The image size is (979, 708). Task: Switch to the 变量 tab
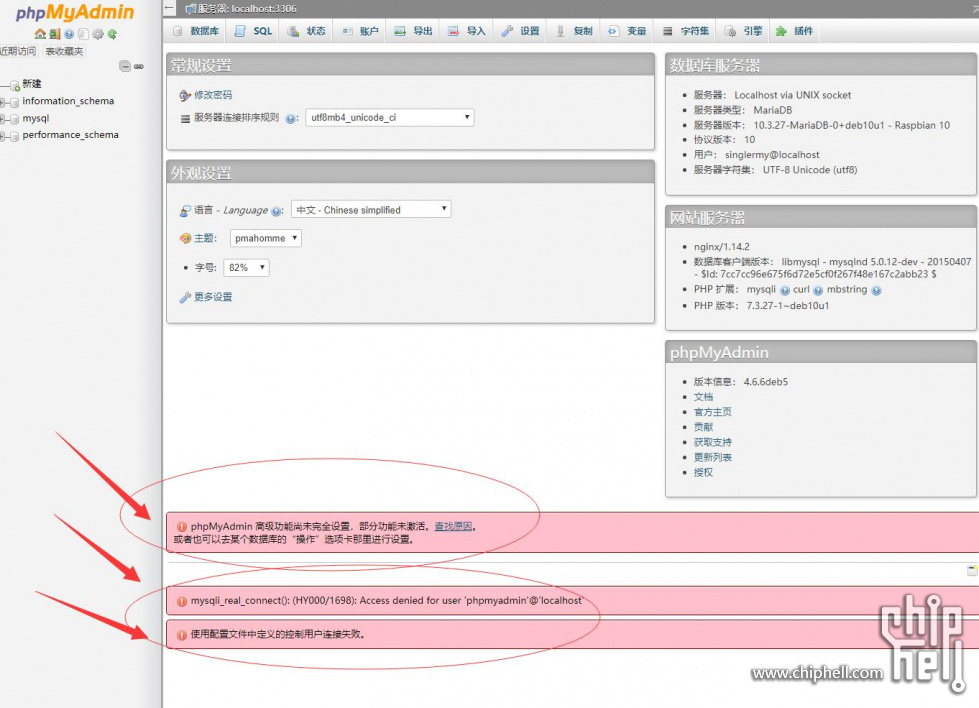click(x=627, y=31)
